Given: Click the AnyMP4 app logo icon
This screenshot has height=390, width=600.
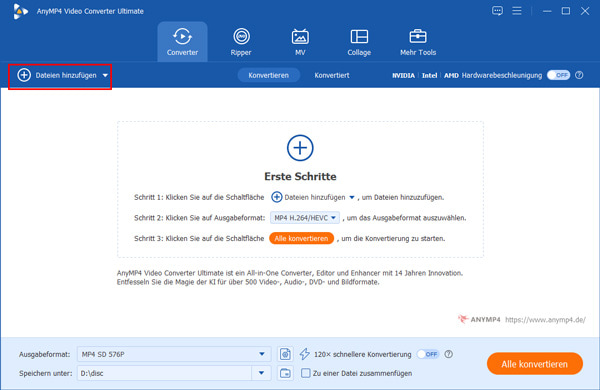Looking at the screenshot, I should [x=20, y=11].
